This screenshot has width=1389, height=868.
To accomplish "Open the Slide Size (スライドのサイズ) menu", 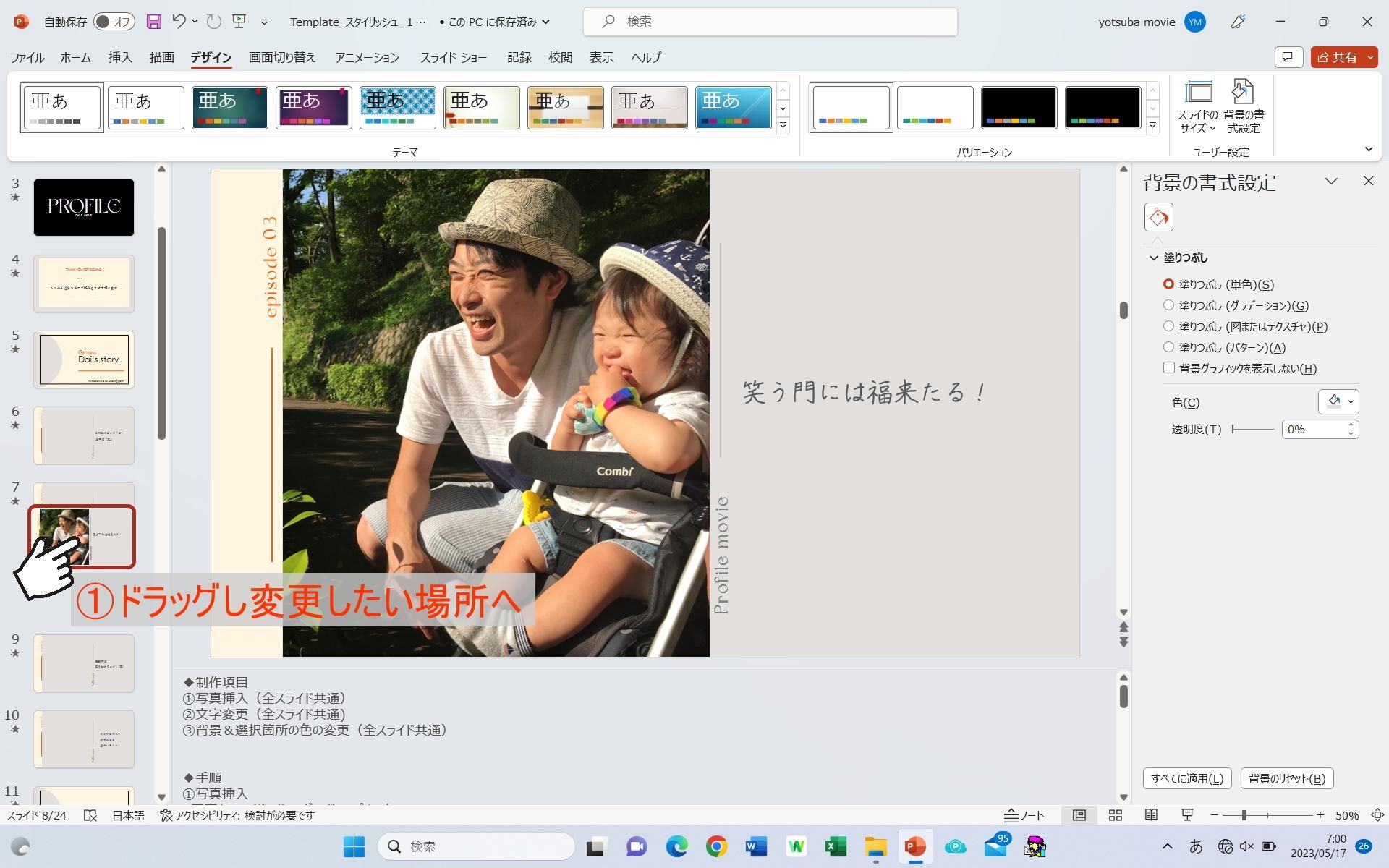I will (1198, 107).
